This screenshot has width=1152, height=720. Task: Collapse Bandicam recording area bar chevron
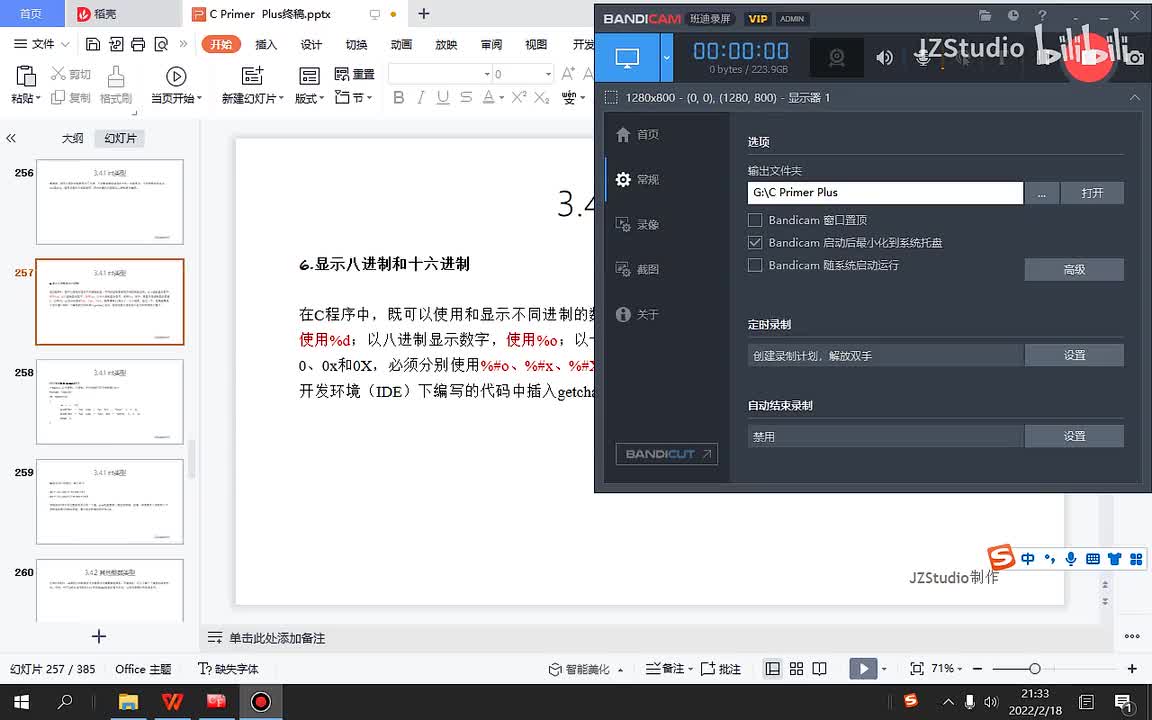pos(1135,98)
